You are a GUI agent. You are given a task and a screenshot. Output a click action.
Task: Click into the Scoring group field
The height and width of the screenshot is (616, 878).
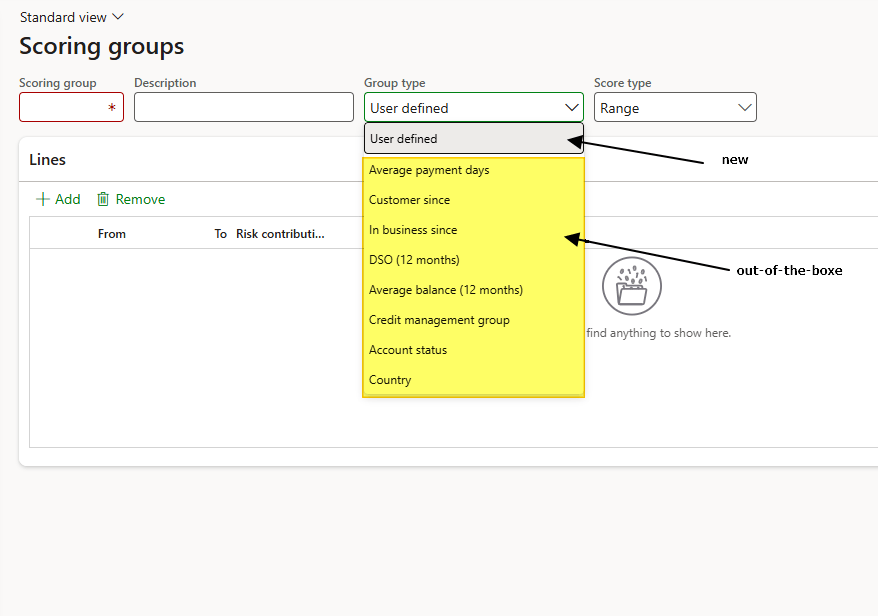pyautogui.click(x=64, y=108)
